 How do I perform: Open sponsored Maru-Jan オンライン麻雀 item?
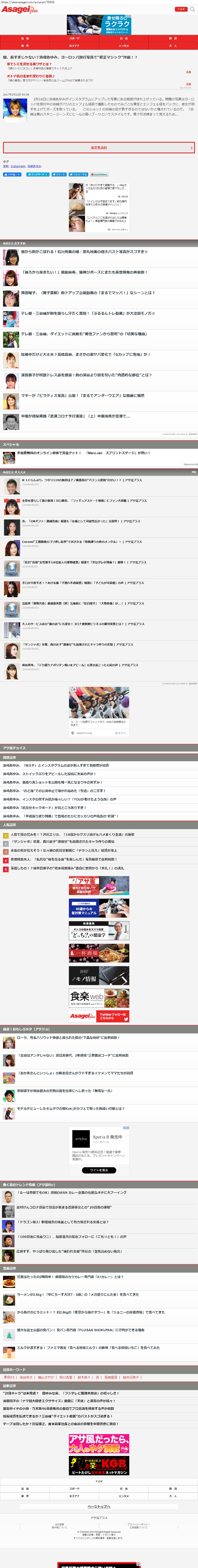[x=83, y=453]
